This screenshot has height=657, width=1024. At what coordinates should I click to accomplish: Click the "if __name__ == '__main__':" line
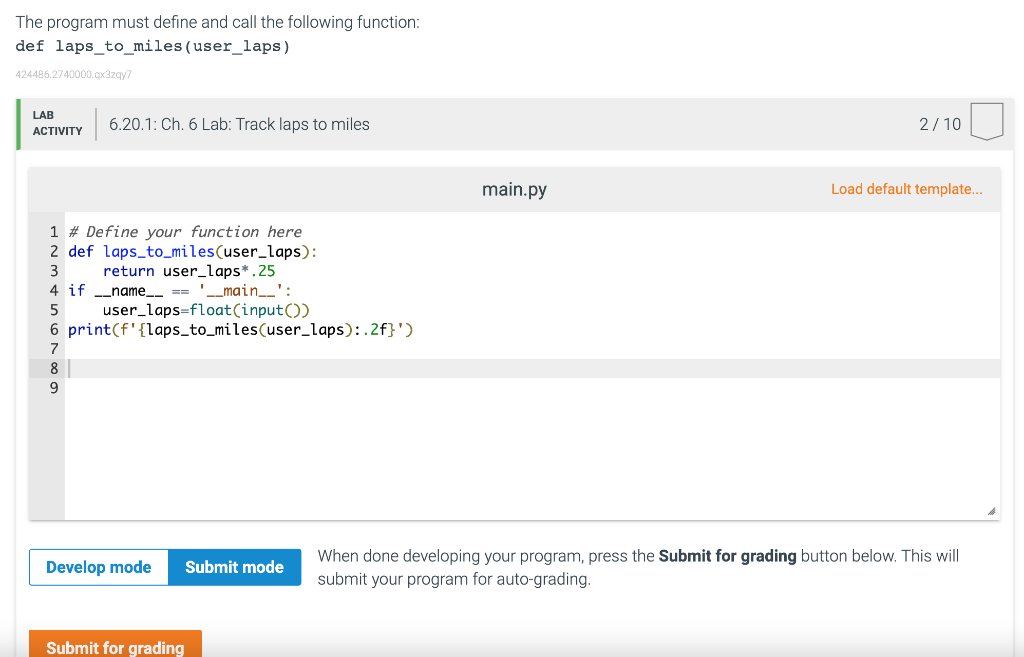pos(180,291)
